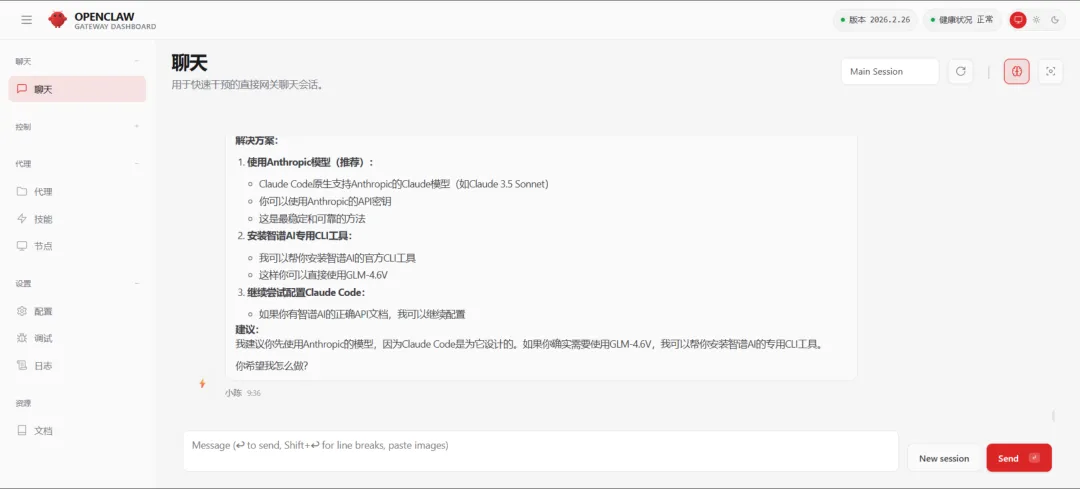This screenshot has height=489, width=1080.
Task: Collapse the sidebar with the hamburger icon
Action: point(27,20)
